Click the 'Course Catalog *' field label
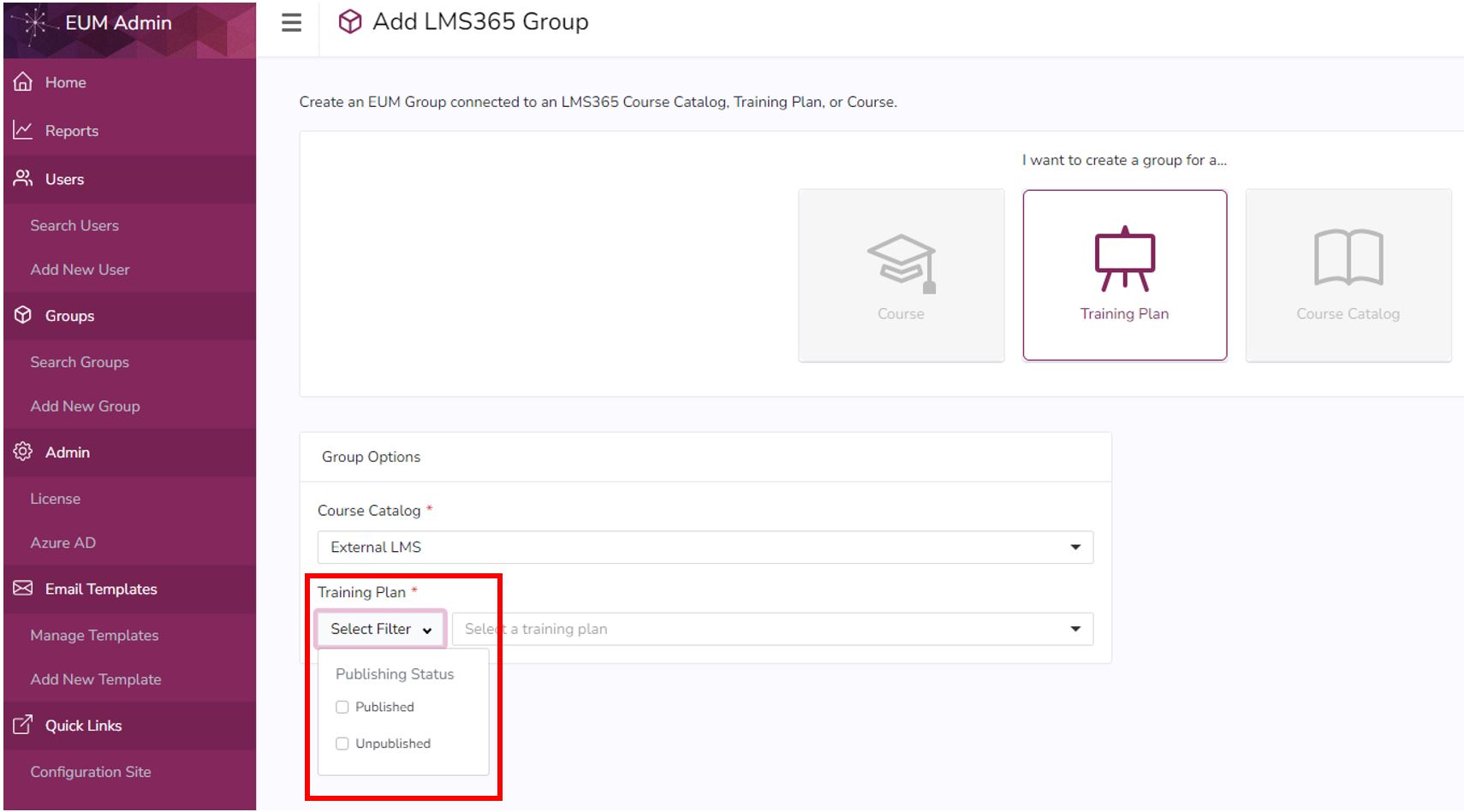This screenshot has width=1464, height=812. point(375,511)
